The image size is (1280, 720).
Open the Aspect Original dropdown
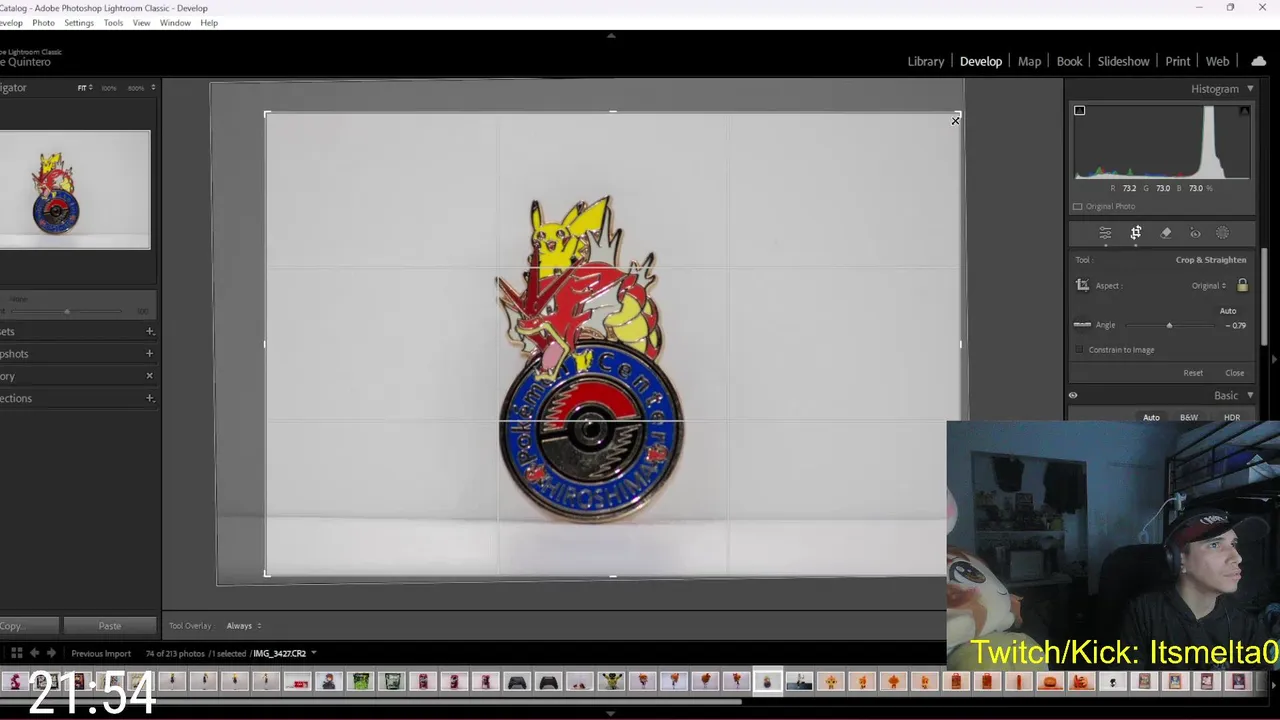click(x=1209, y=285)
